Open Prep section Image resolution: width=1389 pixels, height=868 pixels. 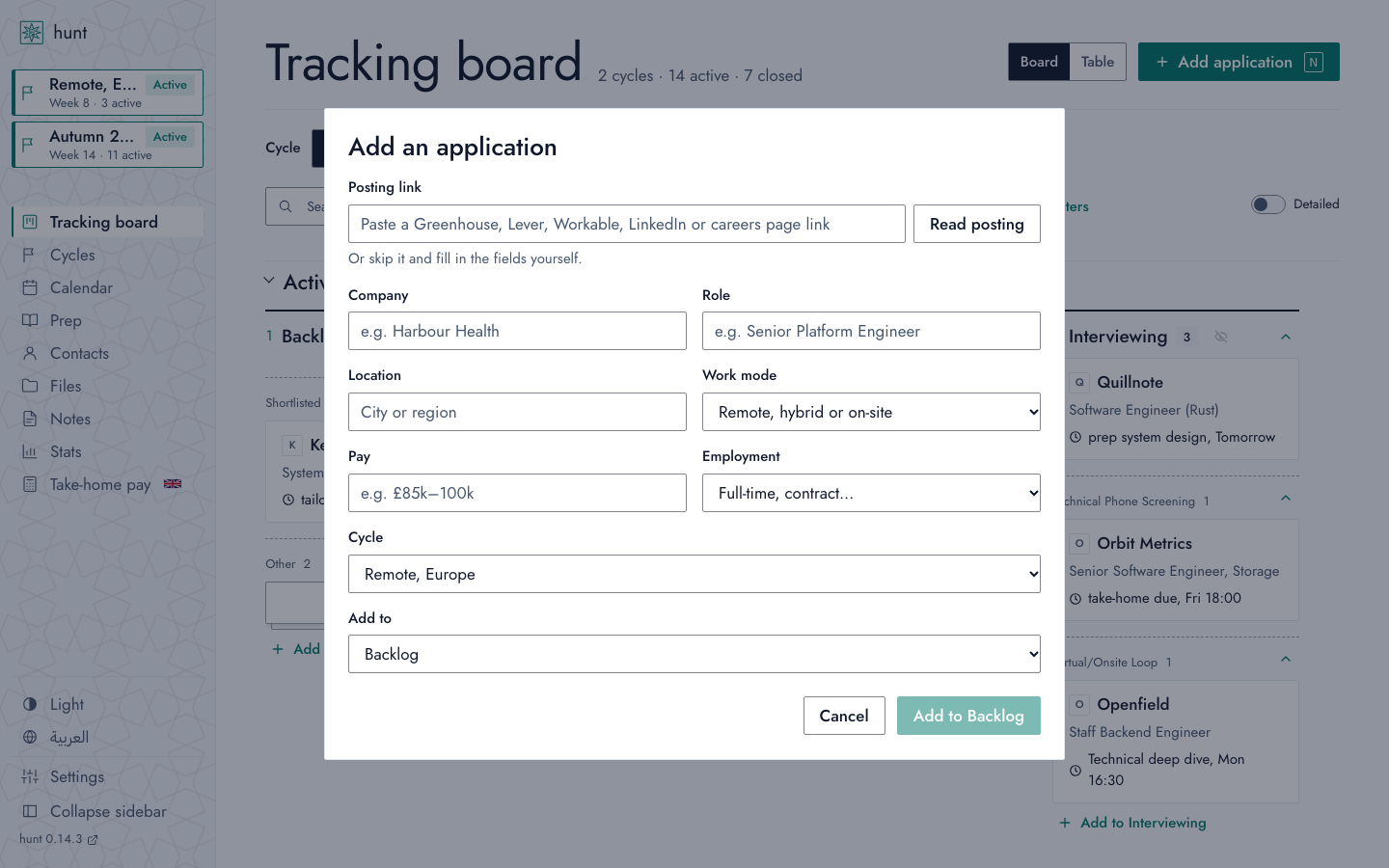click(107, 320)
